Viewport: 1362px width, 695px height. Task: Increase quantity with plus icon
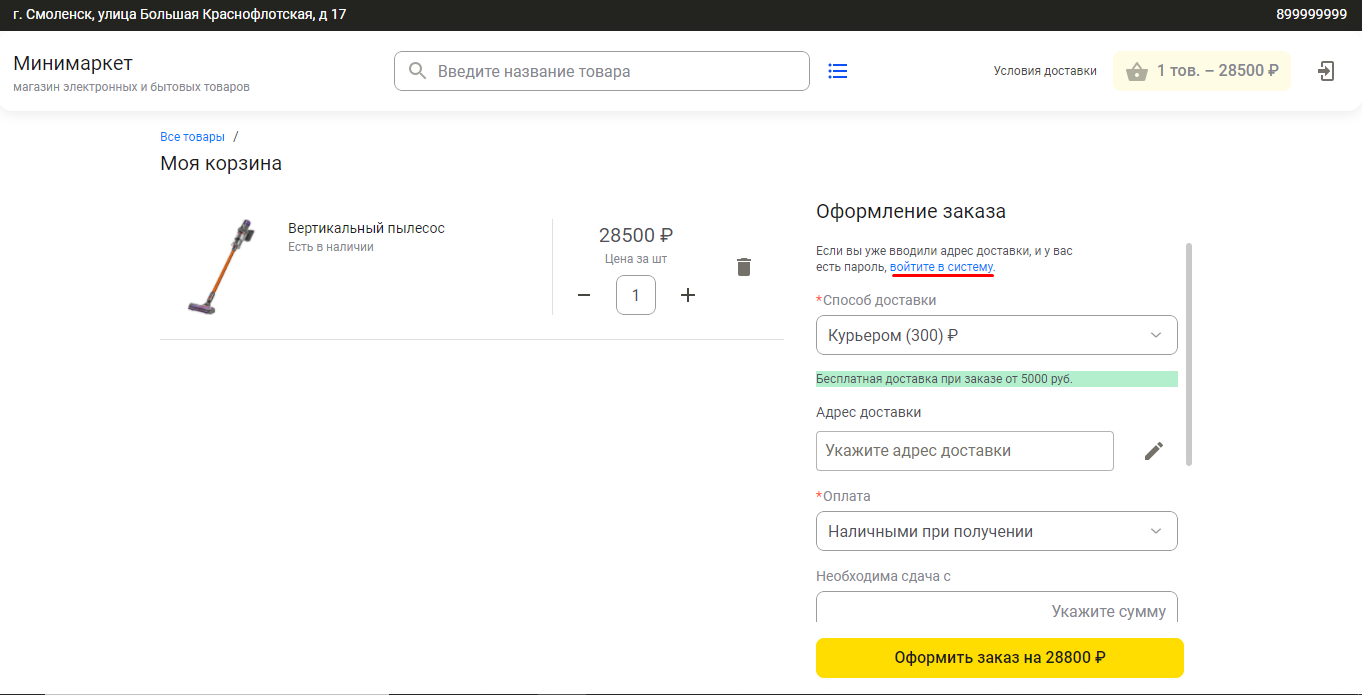pos(688,295)
